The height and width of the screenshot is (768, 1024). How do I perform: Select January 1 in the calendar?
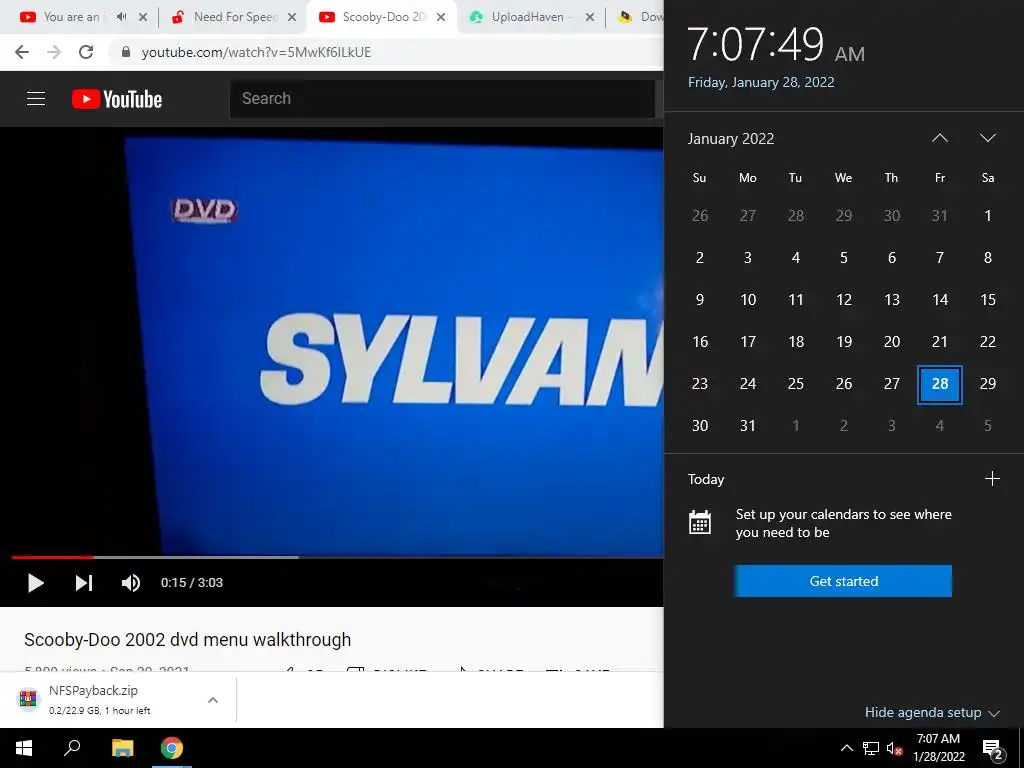(x=987, y=216)
